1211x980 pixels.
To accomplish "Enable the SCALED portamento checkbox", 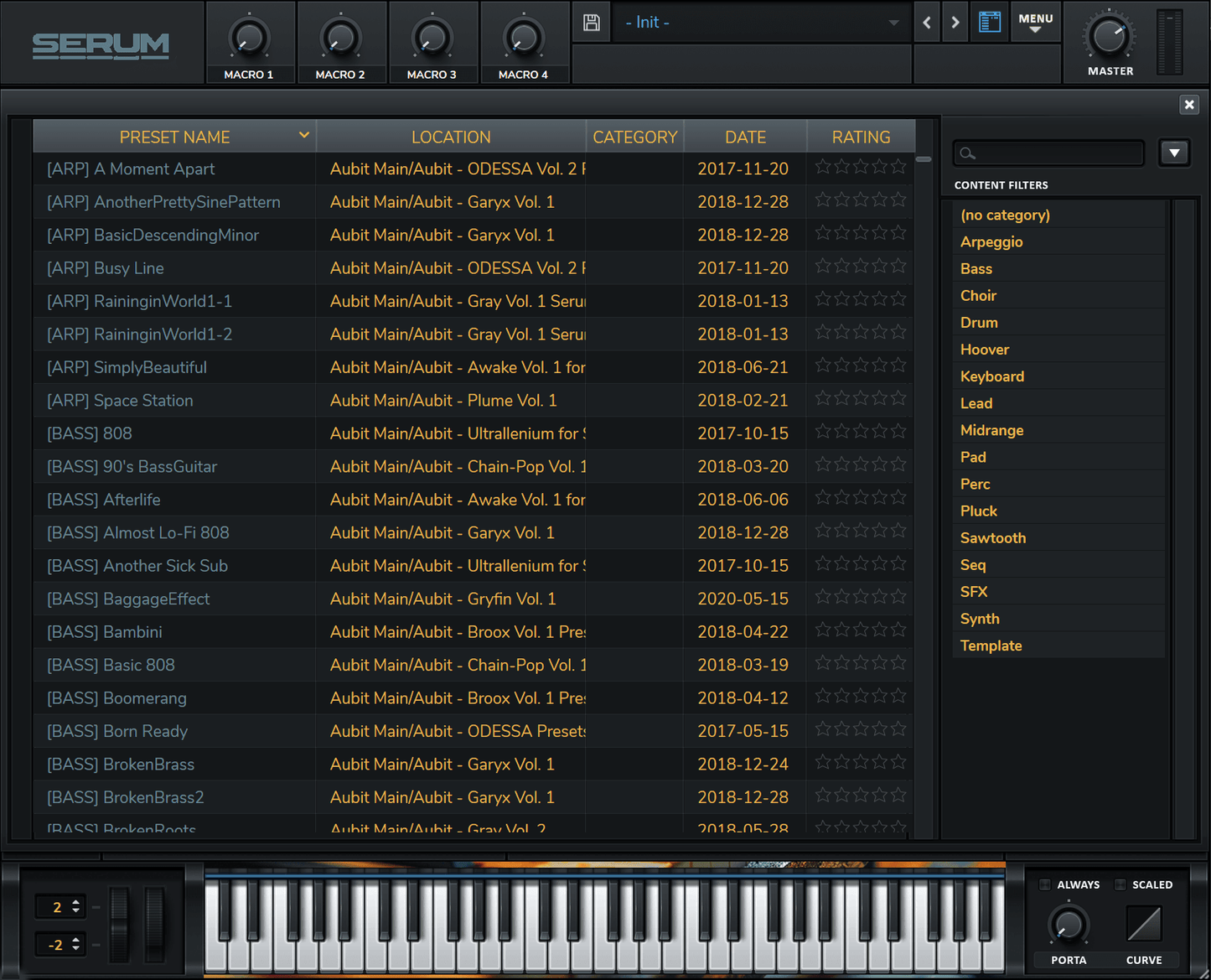I will tap(1120, 884).
